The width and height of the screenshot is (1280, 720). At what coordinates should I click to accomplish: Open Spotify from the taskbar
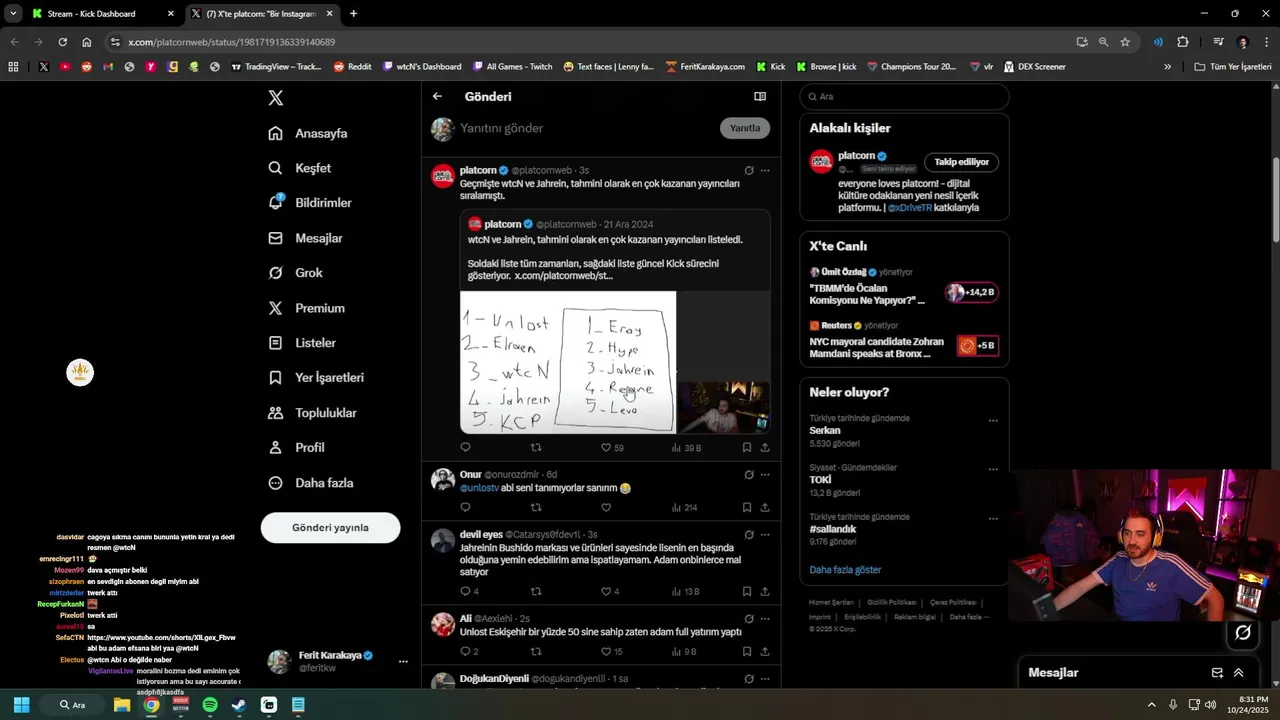click(210, 705)
